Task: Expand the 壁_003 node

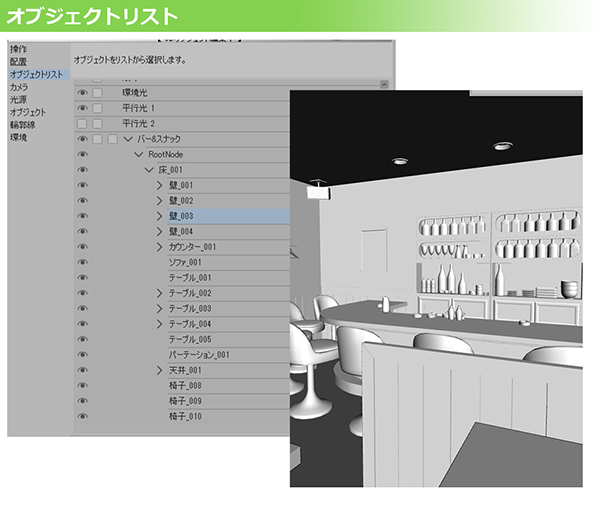Action: click(160, 216)
